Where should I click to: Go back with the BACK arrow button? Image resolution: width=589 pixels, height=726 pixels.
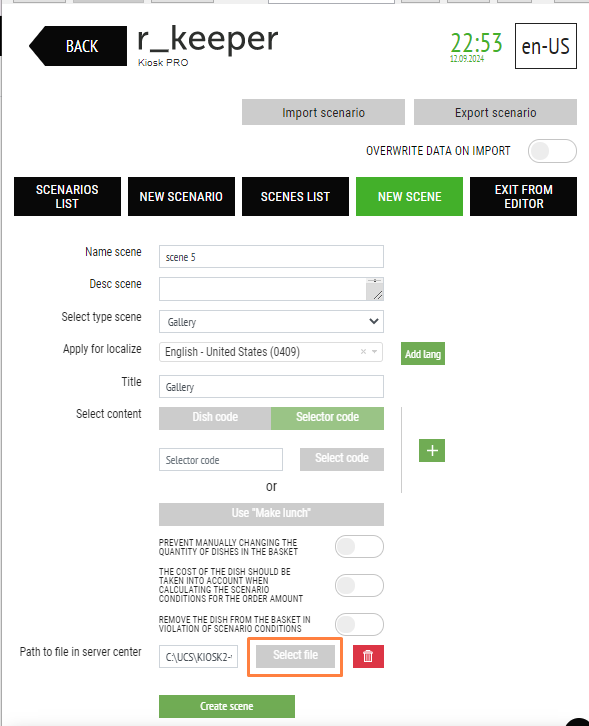pos(78,46)
